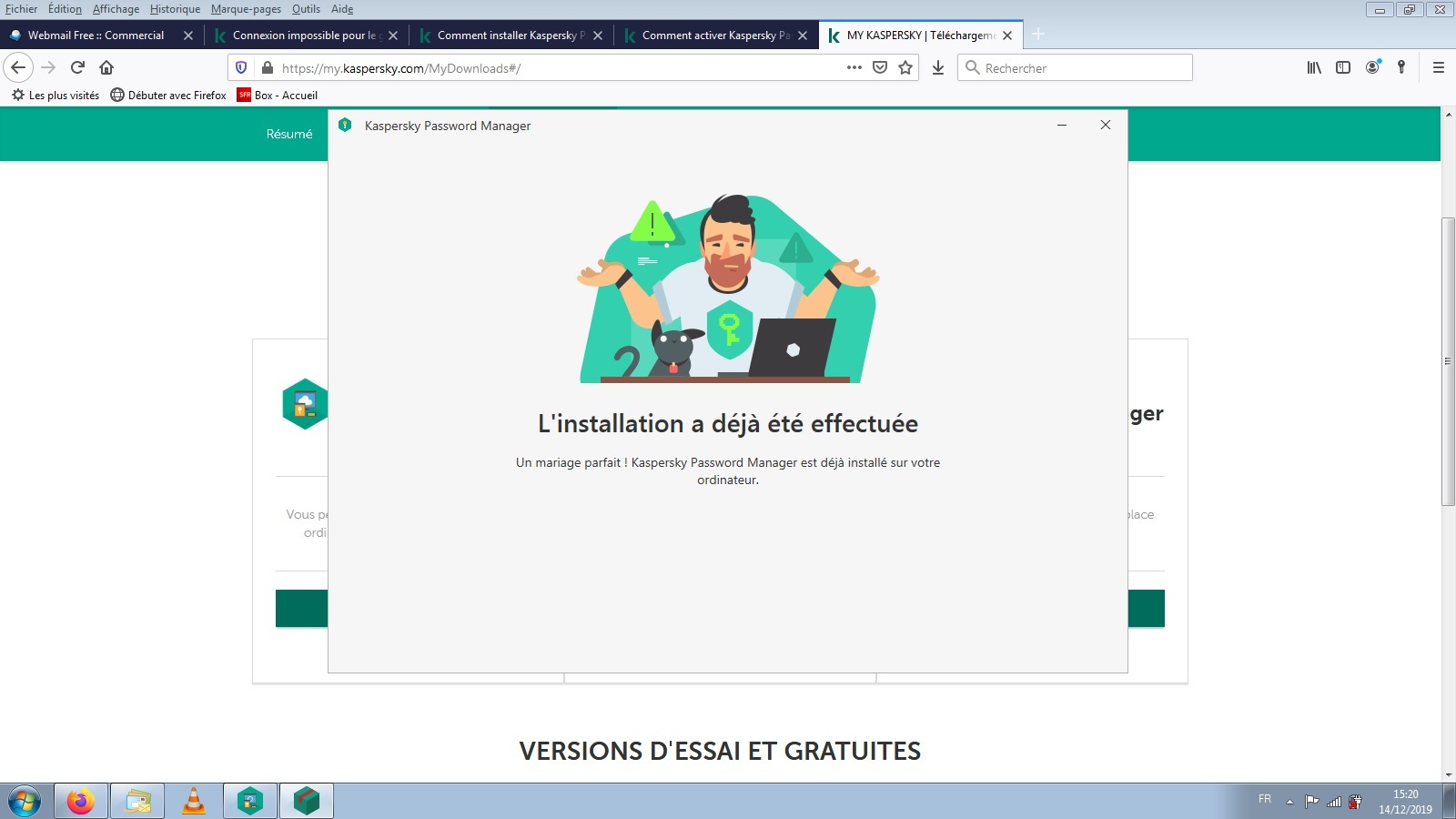Open the Firefox hamburger menu

pyautogui.click(x=1439, y=67)
